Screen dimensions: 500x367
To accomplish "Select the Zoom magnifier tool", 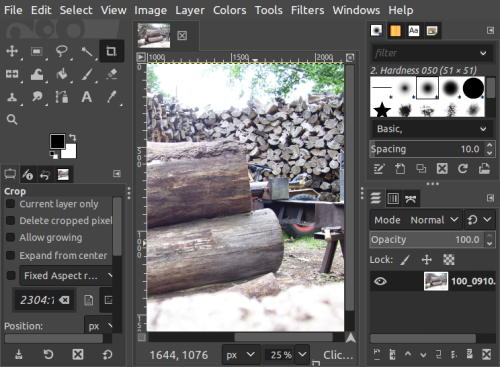I will click(12, 119).
